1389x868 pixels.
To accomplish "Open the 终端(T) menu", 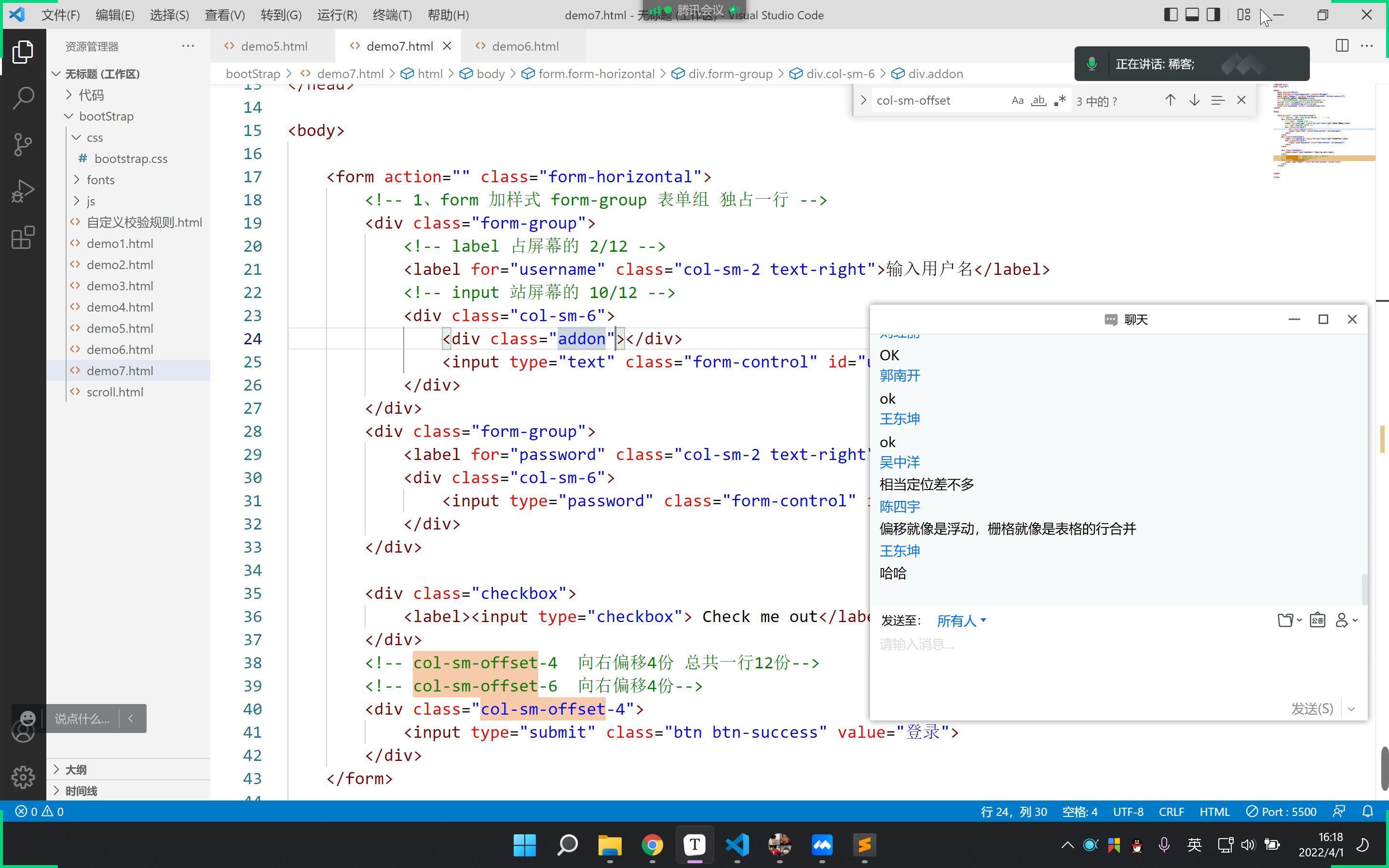I will pos(392,15).
